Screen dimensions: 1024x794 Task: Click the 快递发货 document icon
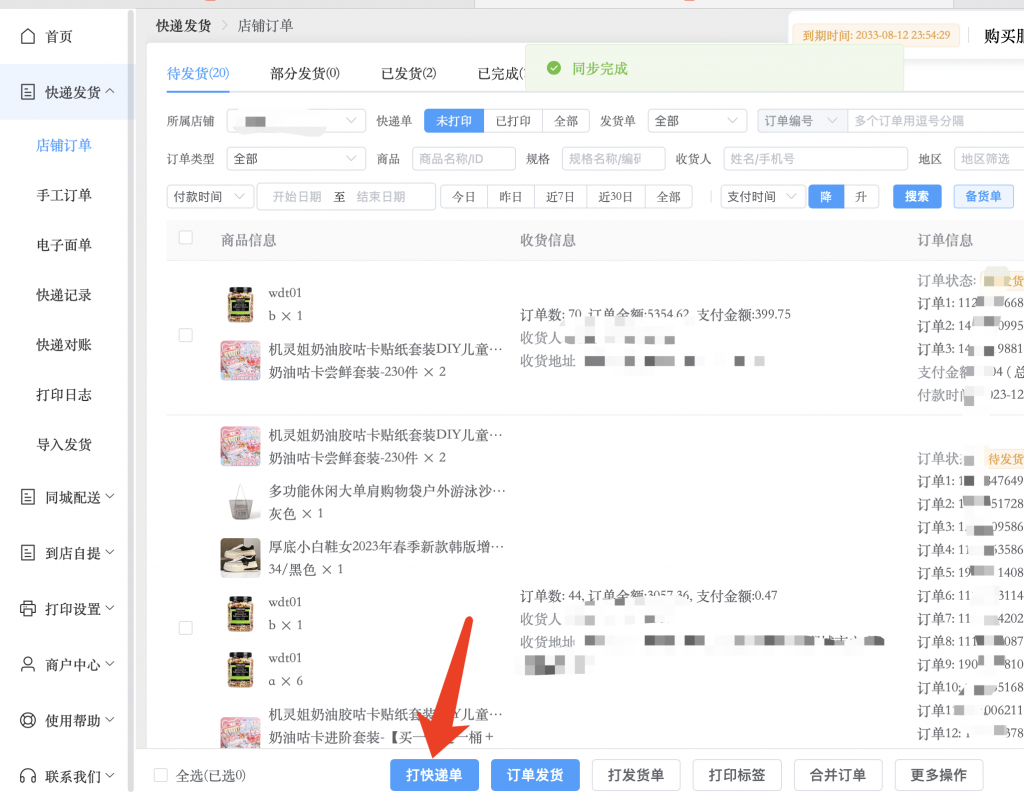(28, 92)
